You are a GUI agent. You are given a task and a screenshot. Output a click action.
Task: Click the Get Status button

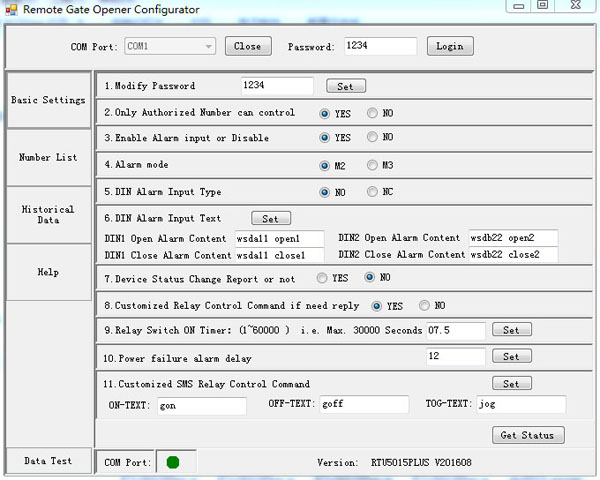point(528,434)
